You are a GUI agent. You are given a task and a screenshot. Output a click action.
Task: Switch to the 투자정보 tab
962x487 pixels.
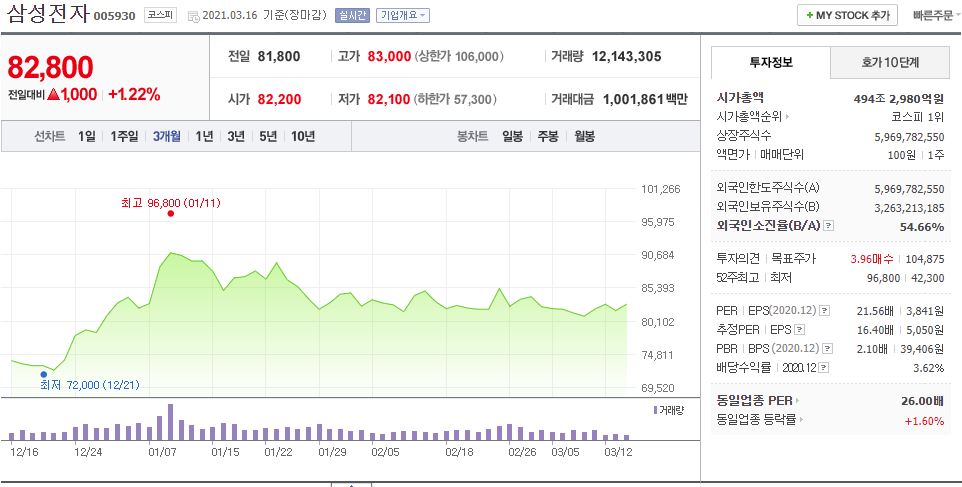click(771, 62)
